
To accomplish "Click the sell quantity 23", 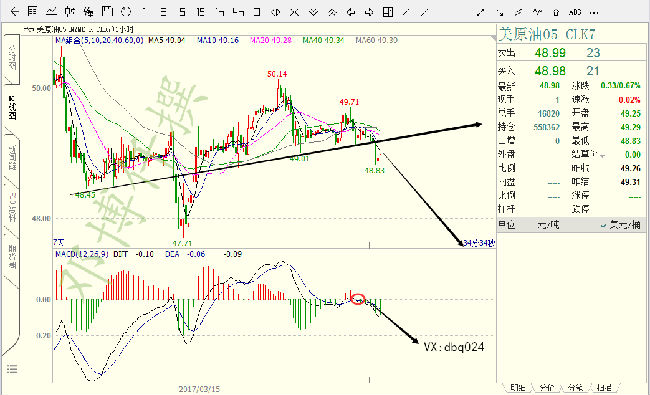I will tap(593, 53).
